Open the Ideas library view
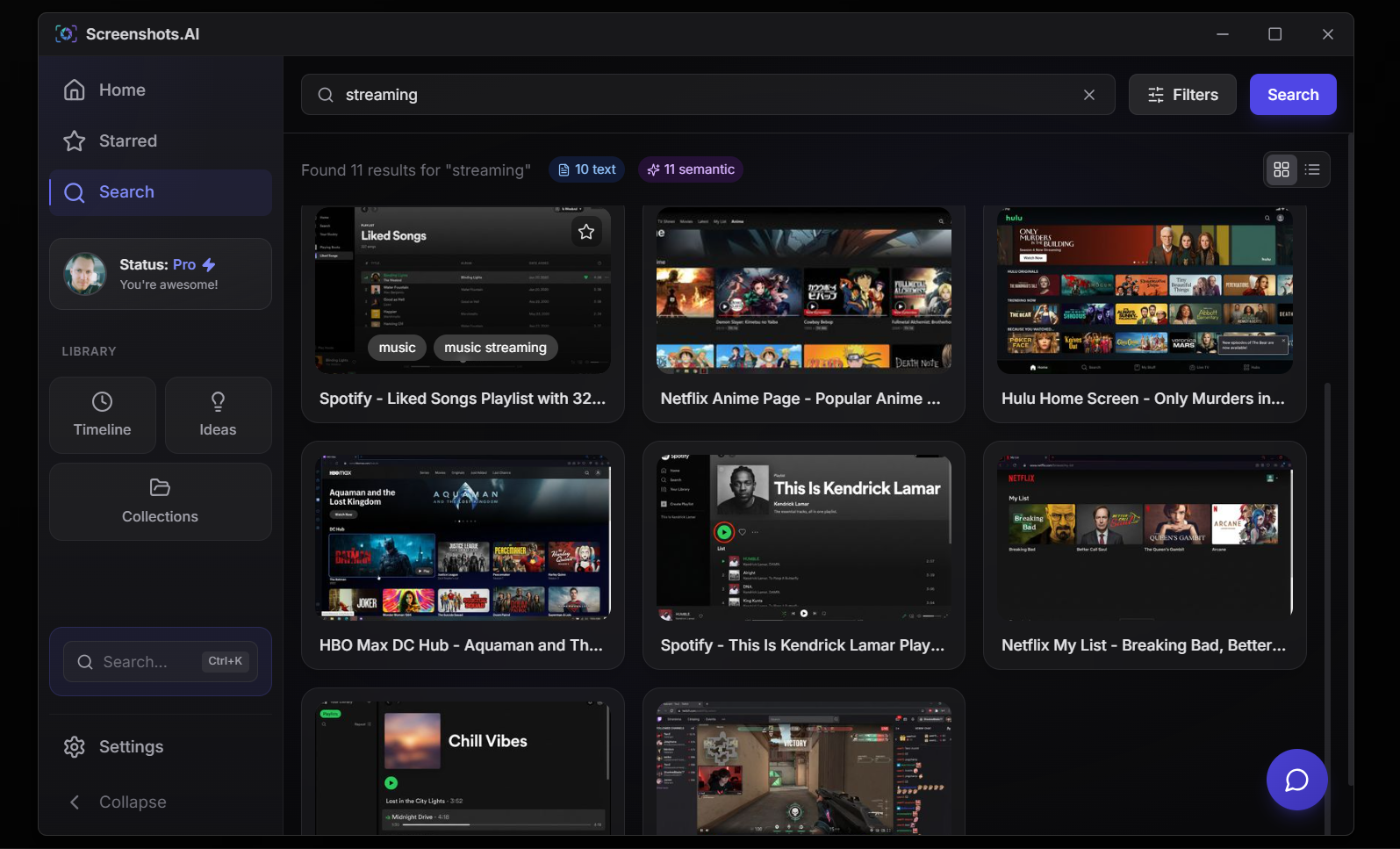 218,415
